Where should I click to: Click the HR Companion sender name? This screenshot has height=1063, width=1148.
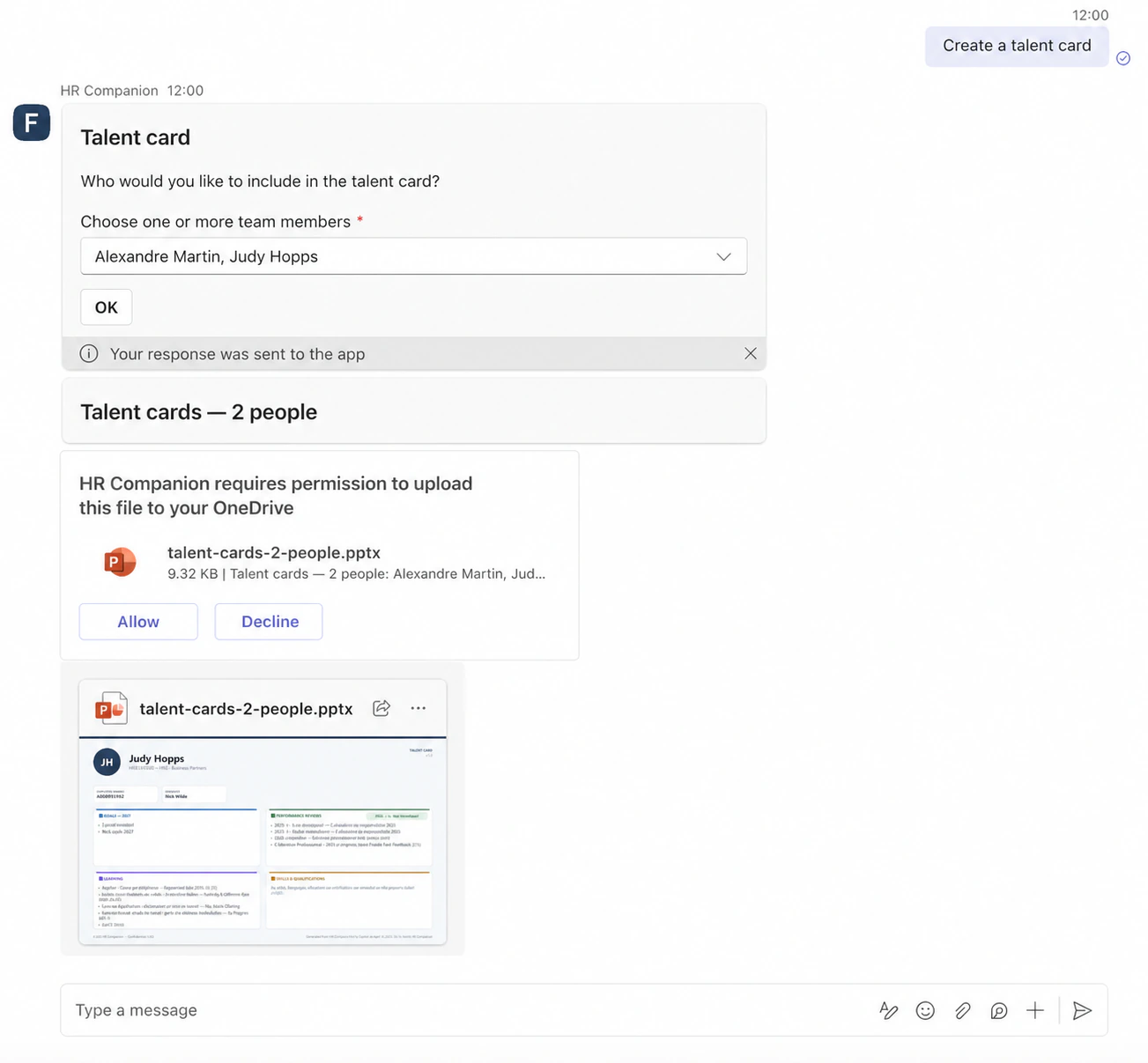click(x=109, y=91)
